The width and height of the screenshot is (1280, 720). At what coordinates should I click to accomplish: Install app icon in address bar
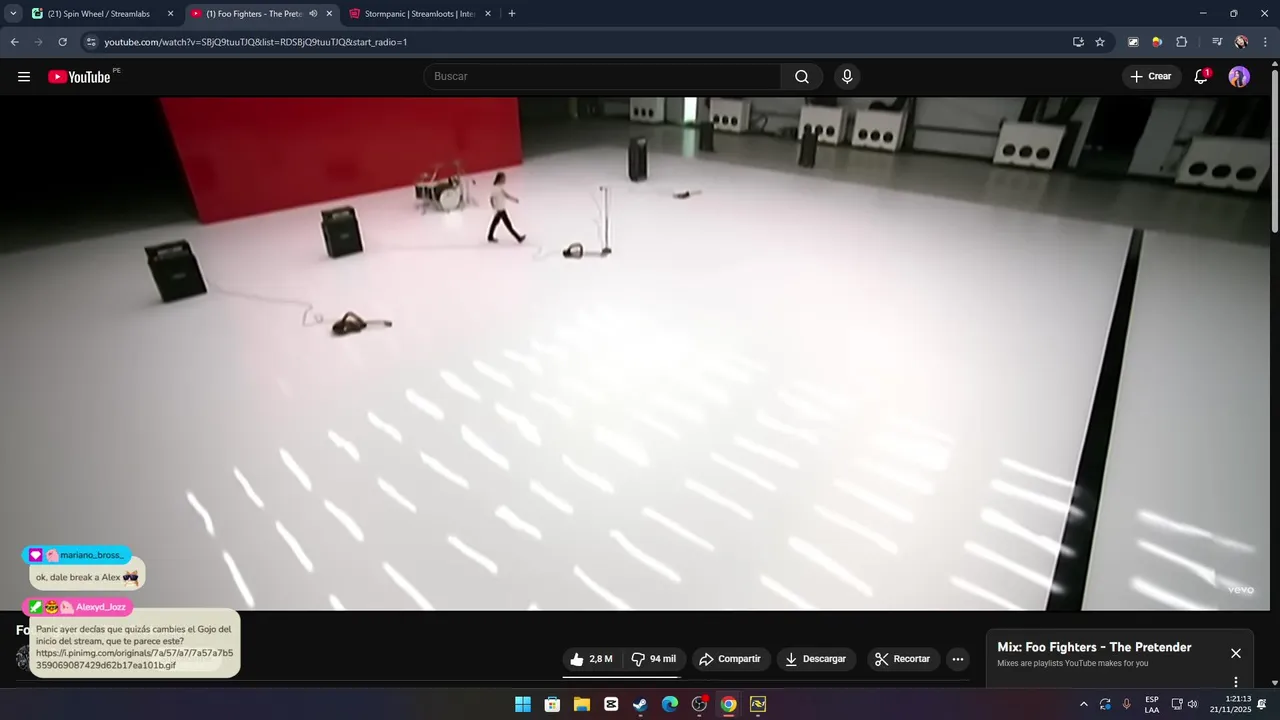1078,42
